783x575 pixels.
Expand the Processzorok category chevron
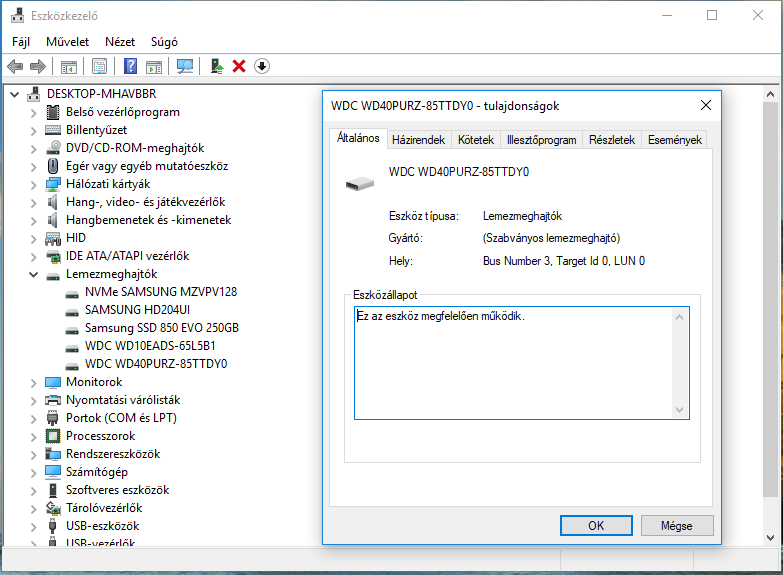pyautogui.click(x=33, y=437)
